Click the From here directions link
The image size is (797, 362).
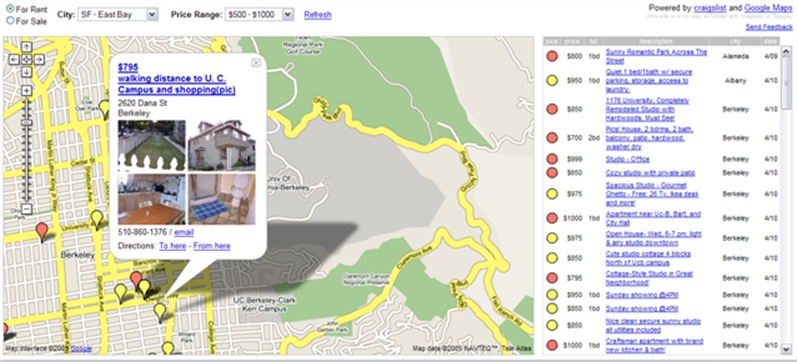click(211, 246)
